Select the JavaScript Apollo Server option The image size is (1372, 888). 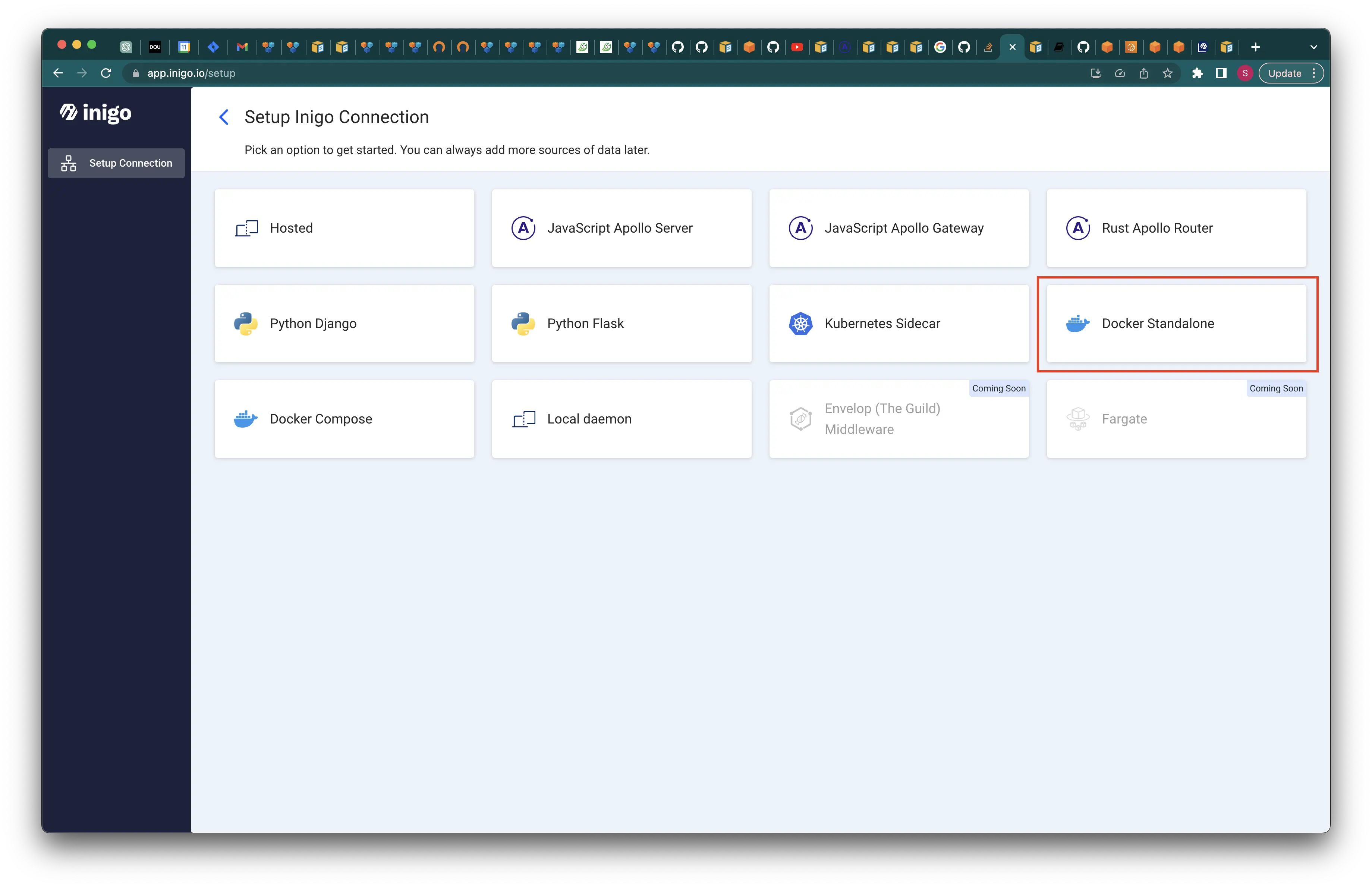pyautogui.click(x=622, y=228)
